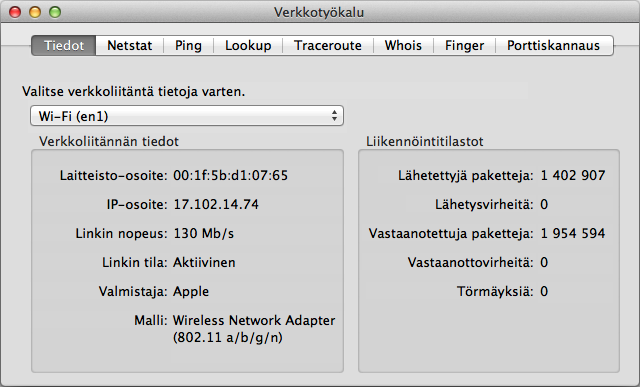
Task: Select the Ping tab
Action: click(x=189, y=45)
